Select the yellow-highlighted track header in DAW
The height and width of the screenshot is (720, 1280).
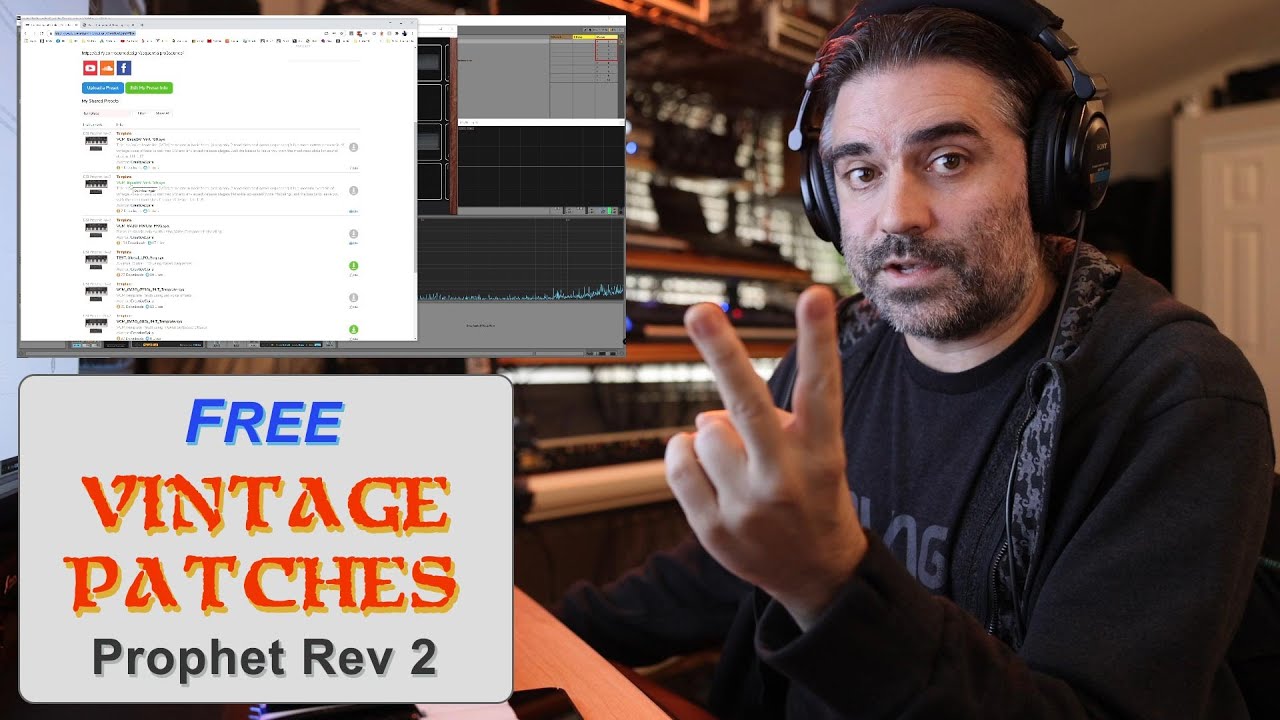(584, 37)
